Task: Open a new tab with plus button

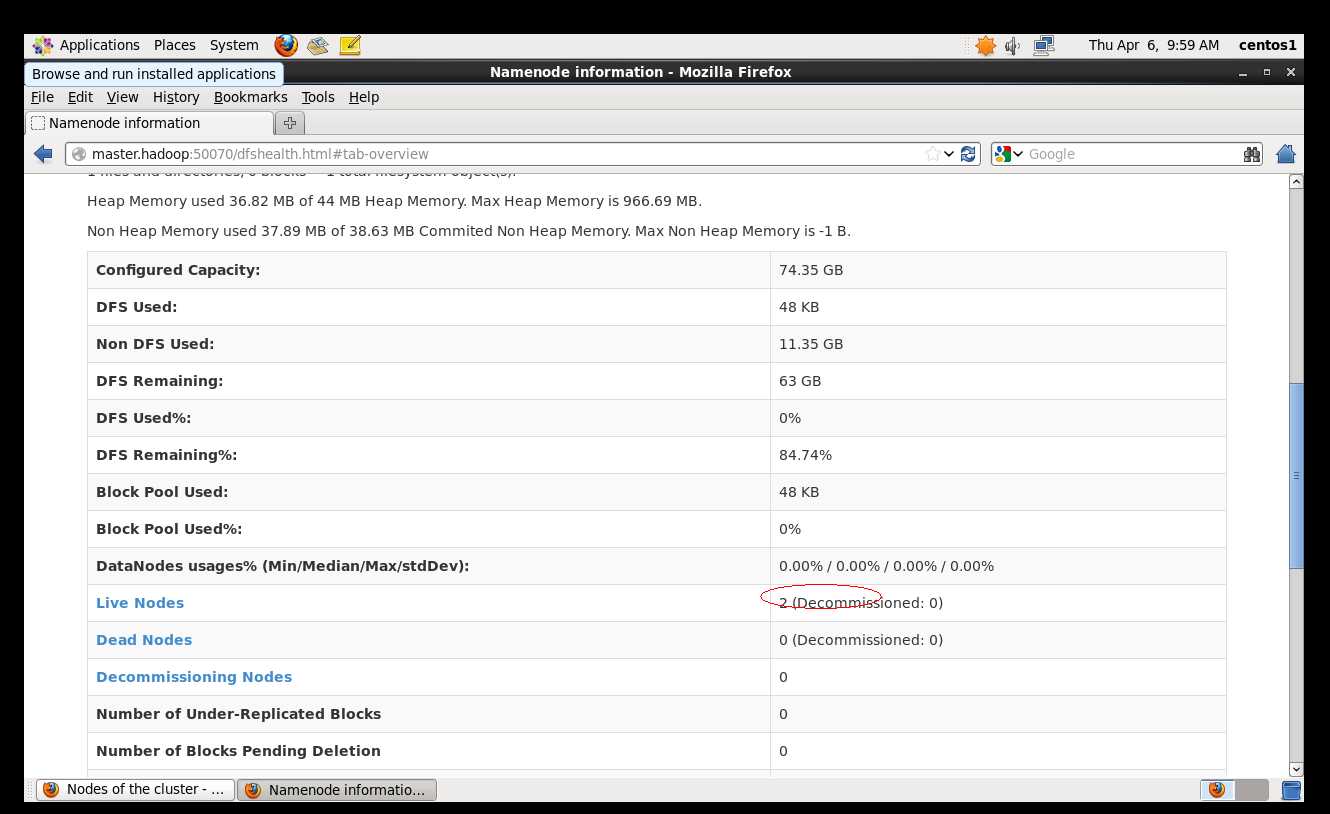Action: (x=290, y=123)
